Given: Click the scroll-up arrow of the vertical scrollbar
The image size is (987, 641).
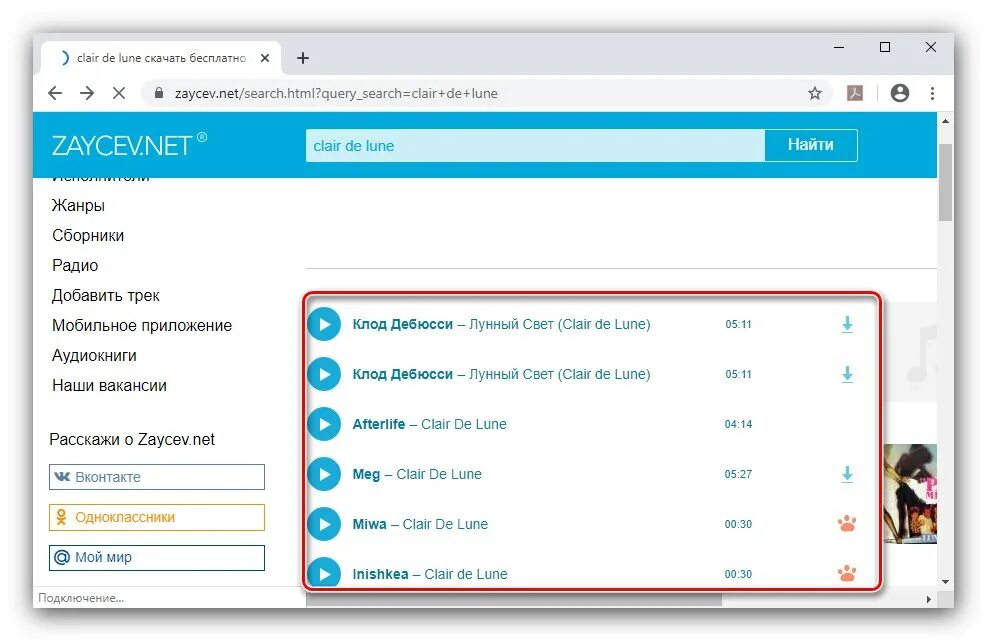Looking at the screenshot, I should point(945,121).
